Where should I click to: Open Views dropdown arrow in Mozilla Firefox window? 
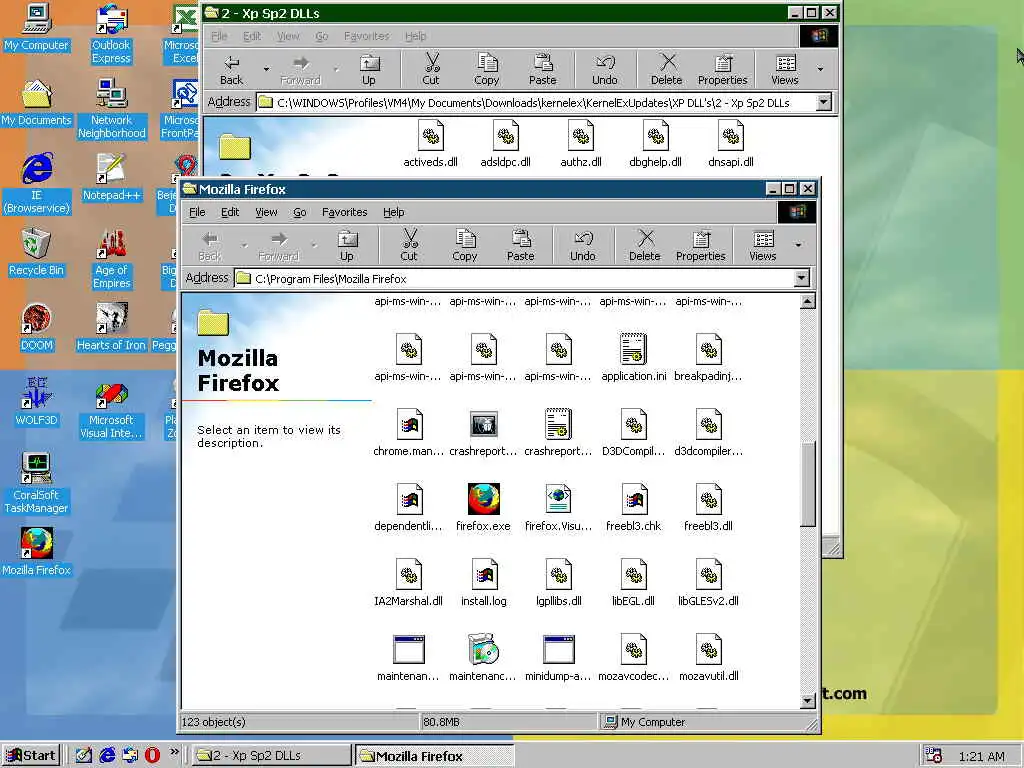(x=798, y=245)
